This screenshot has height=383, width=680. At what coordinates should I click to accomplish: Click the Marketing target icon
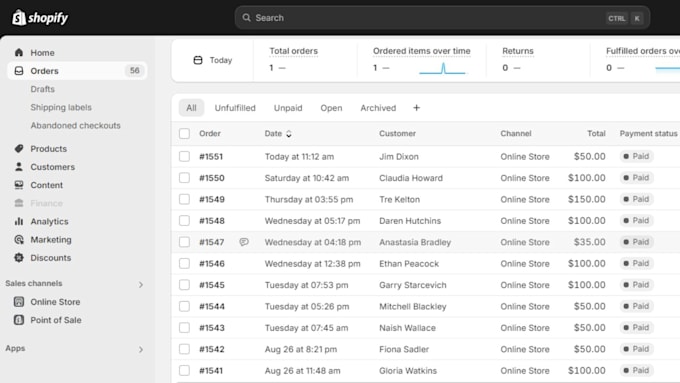pos(19,239)
